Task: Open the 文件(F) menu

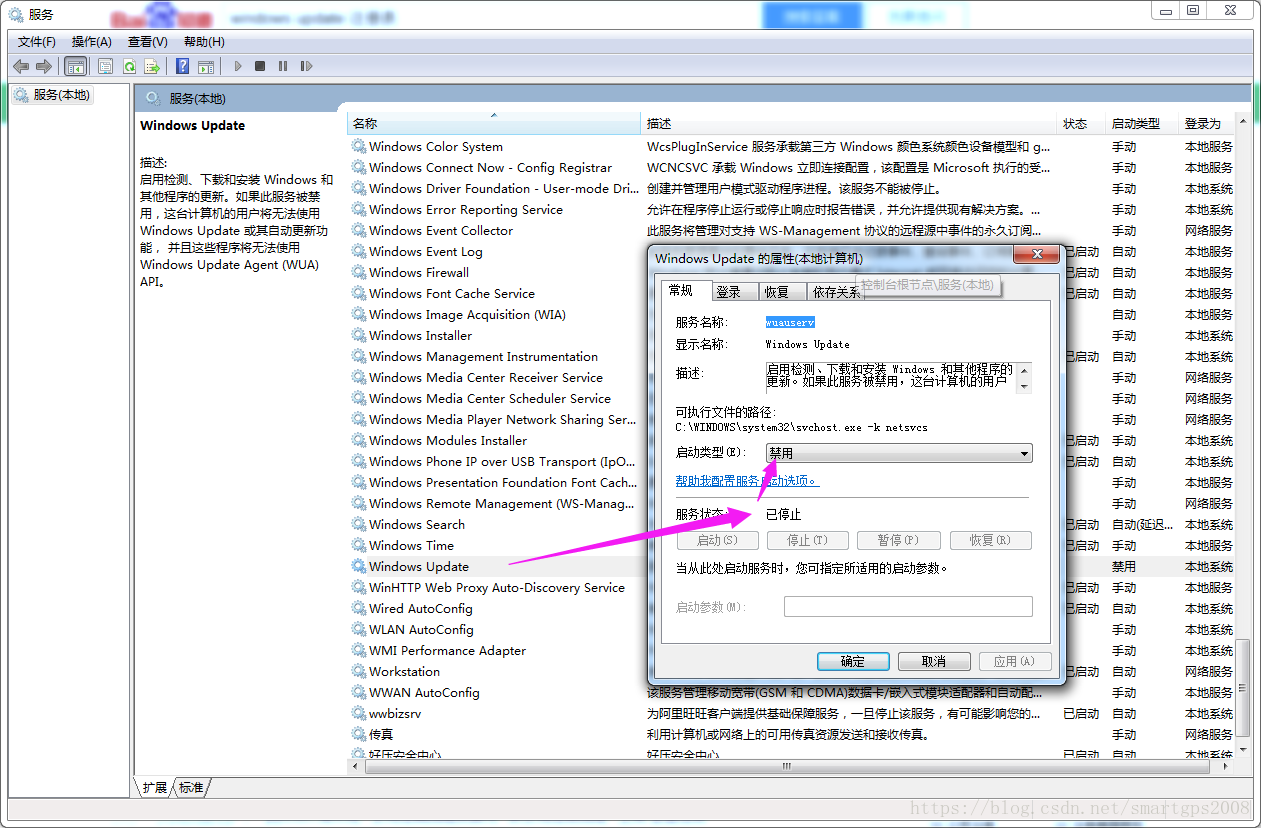Action: 37,41
